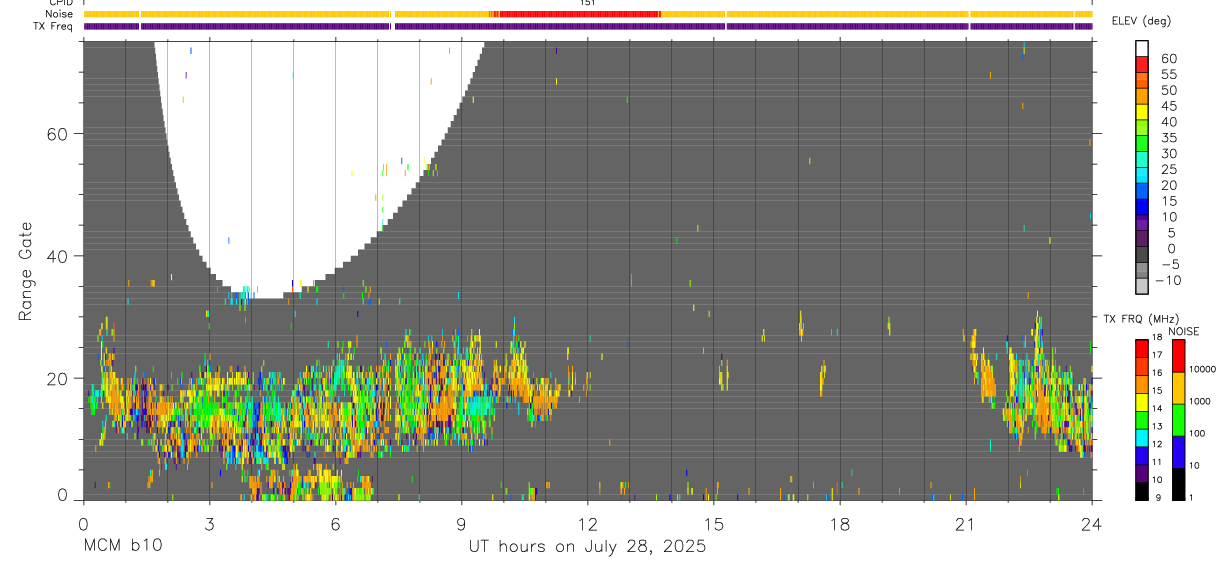Click the green 13–14 MHz TX FRQ segment
This screenshot has height=567, width=1228.
1141,420
